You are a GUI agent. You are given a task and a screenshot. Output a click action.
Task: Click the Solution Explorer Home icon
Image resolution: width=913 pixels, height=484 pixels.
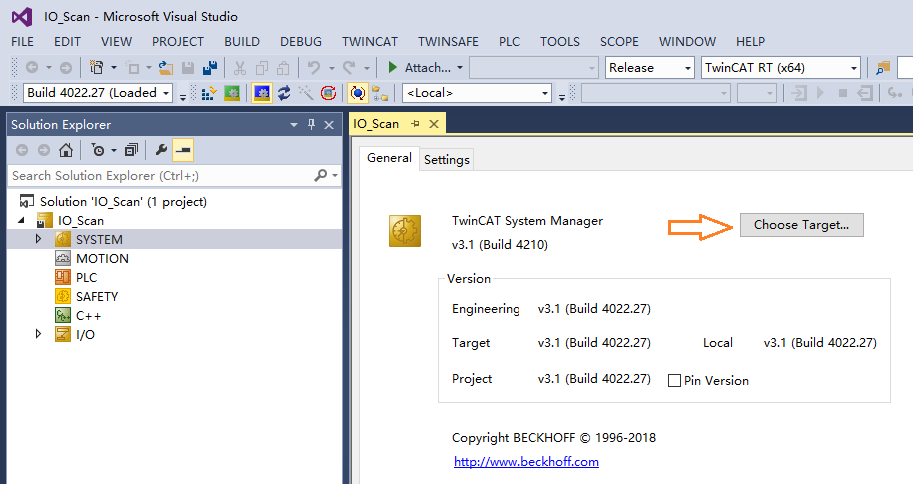(65, 150)
